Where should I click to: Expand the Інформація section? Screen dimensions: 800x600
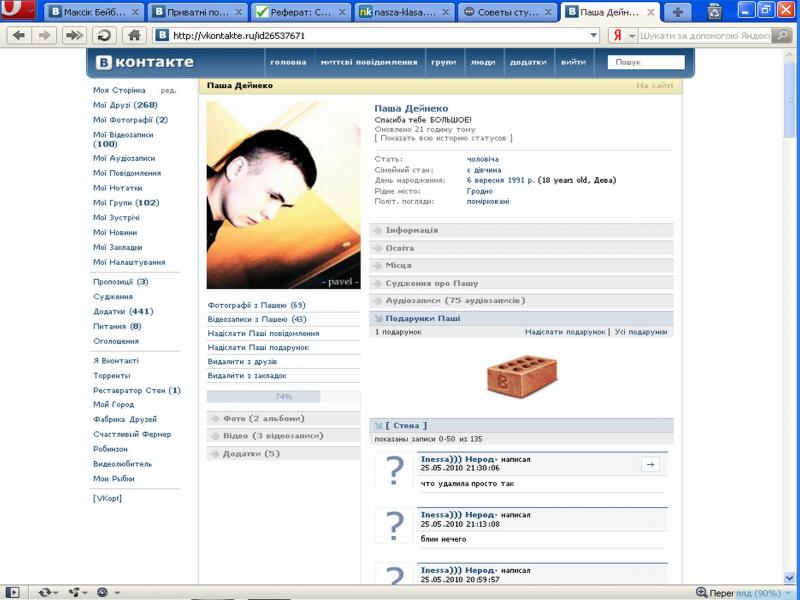pos(411,230)
